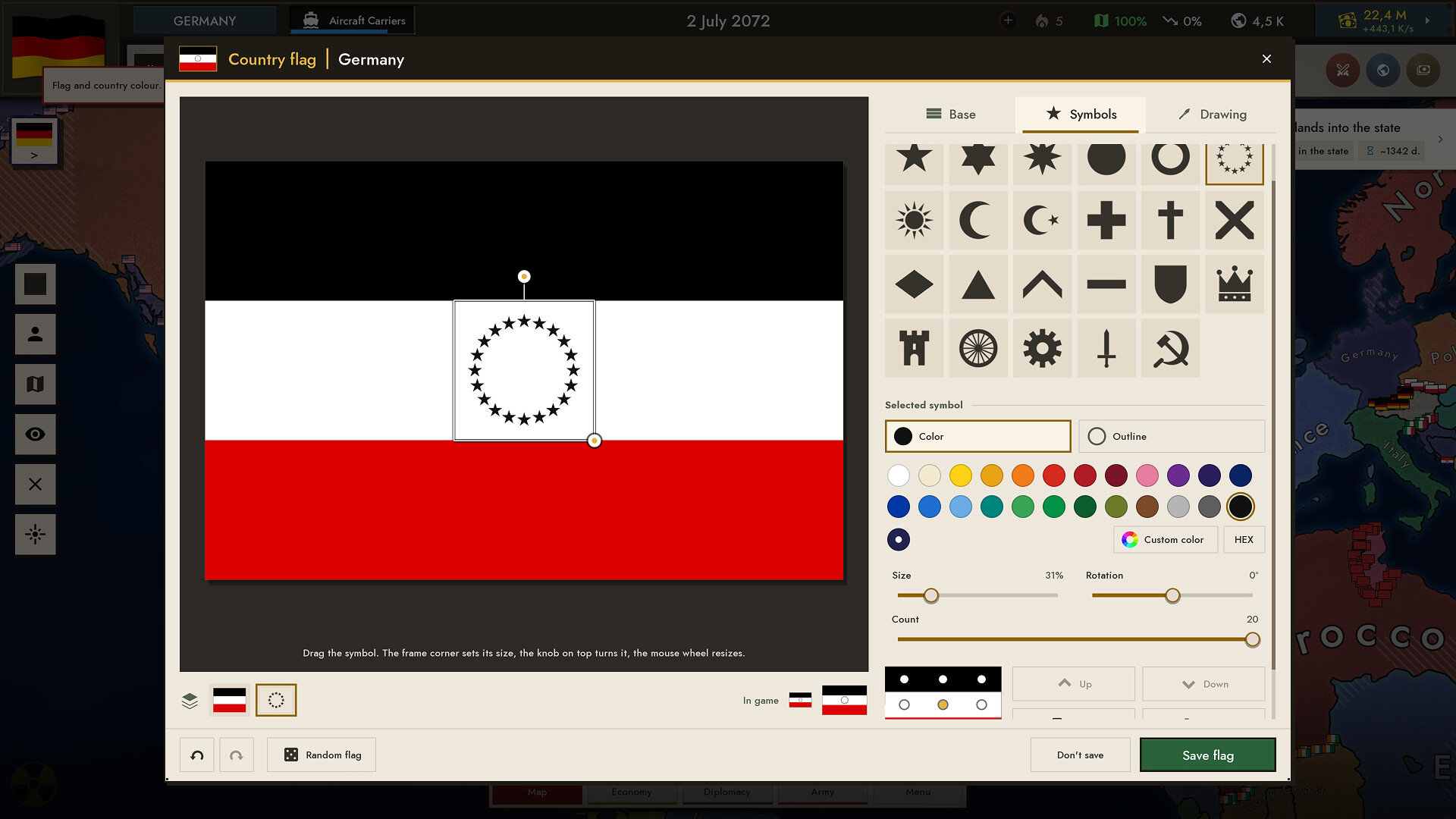Screen dimensions: 1456x819
Task: Click the Save flag button
Action: (x=1207, y=755)
